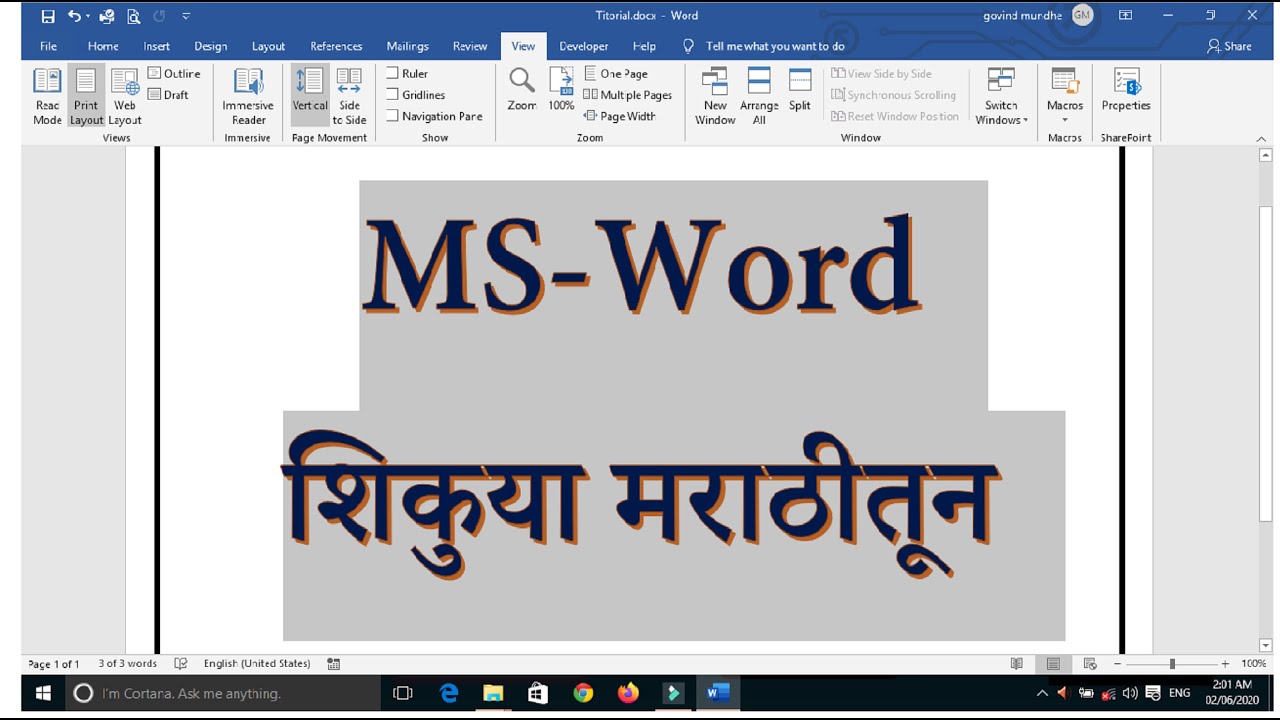Enable the Navigation Pane checkbox
The image size is (1280, 720).
point(393,116)
